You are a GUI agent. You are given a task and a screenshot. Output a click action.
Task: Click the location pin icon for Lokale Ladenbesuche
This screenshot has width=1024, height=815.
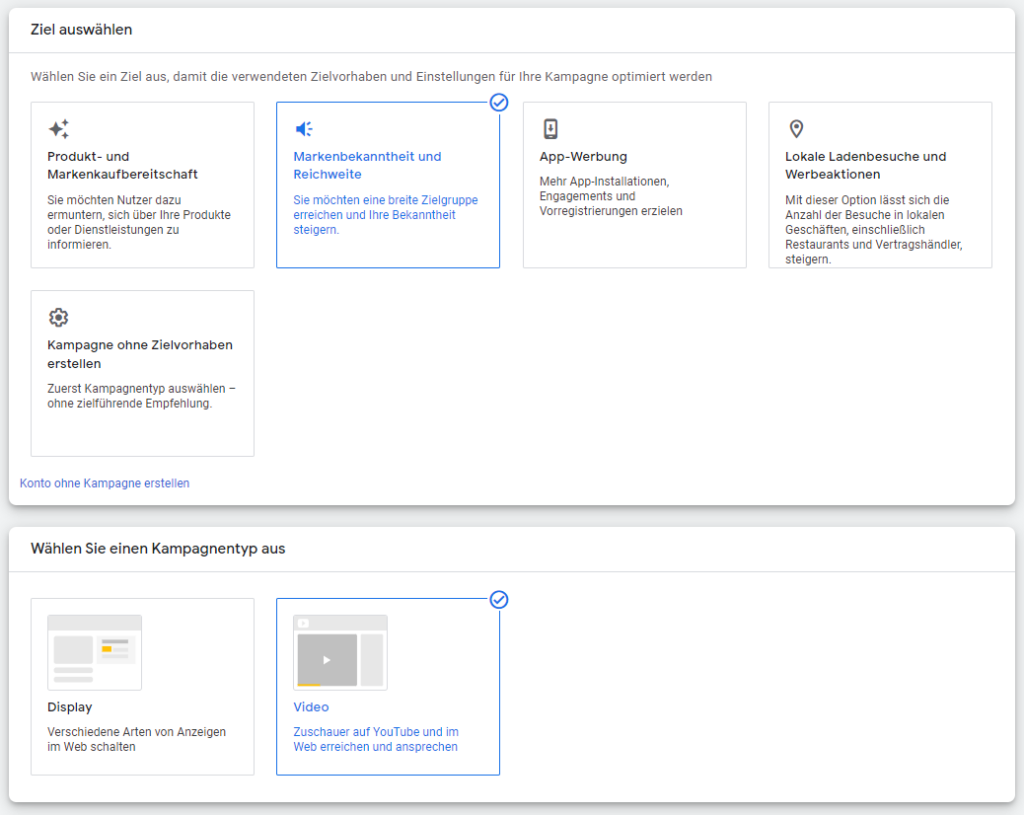(797, 128)
